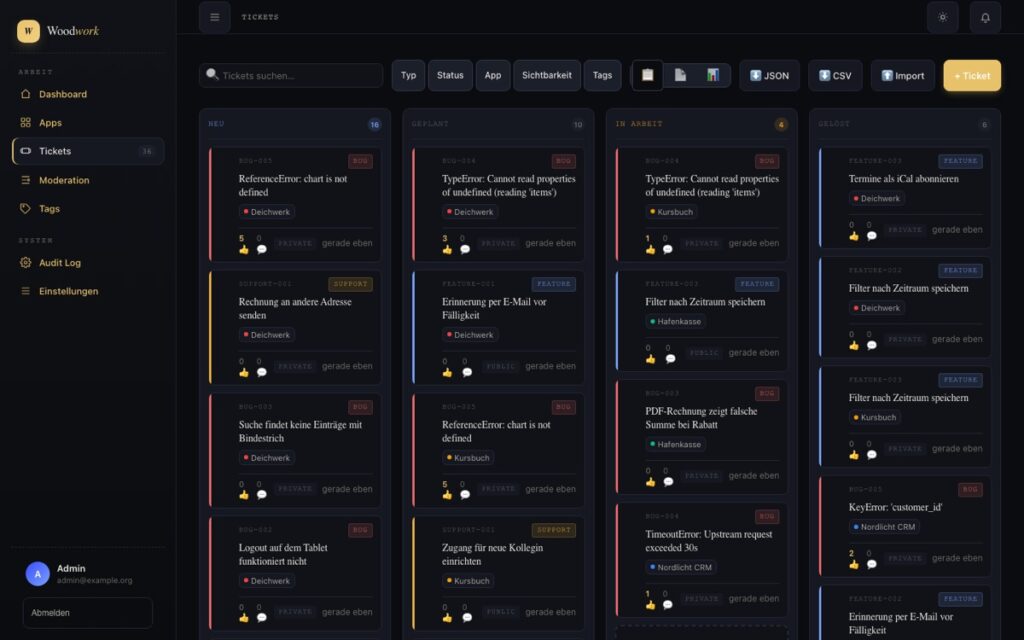Viewport: 1024px width, 640px height.
Task: Click the Apps grid icon
Action: [25, 123]
